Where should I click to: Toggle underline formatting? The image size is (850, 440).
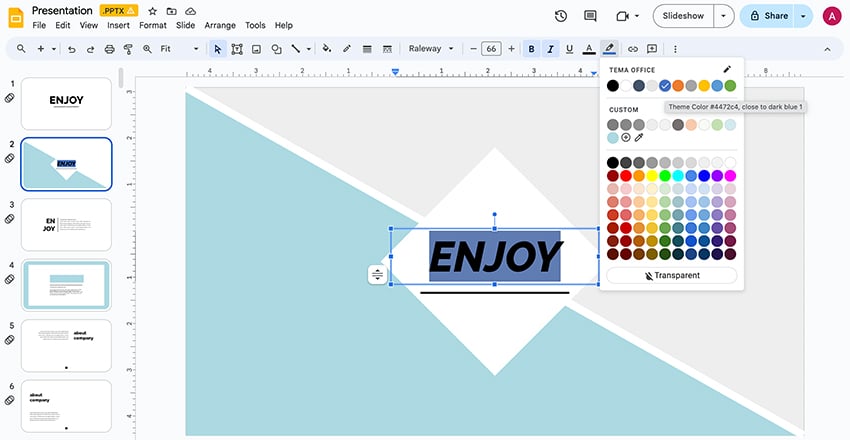[569, 48]
